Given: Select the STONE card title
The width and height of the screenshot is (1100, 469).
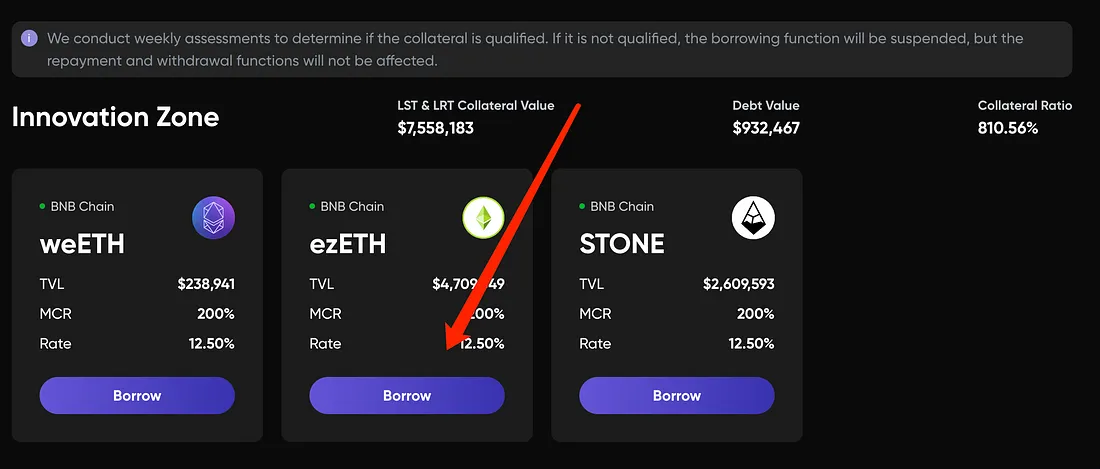Looking at the screenshot, I should click(622, 243).
